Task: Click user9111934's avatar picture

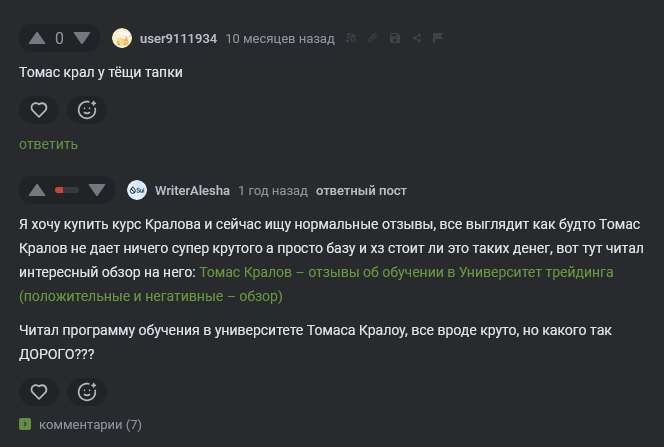Action: 122,39
